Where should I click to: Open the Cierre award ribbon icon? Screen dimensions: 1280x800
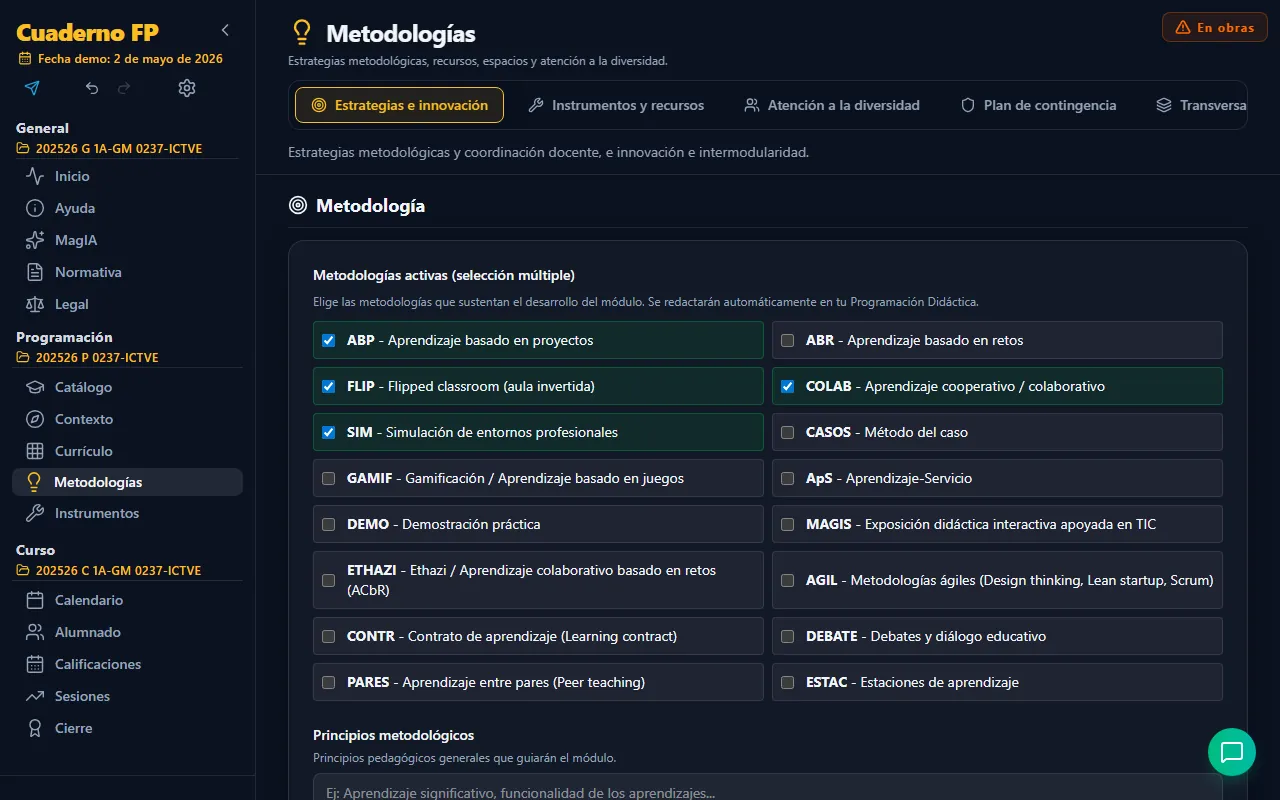point(35,728)
